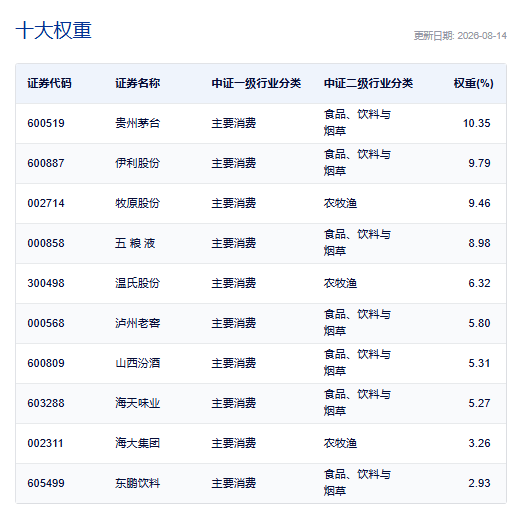Select stock code 002311
This screenshot has height=524, width=532.
point(46,444)
